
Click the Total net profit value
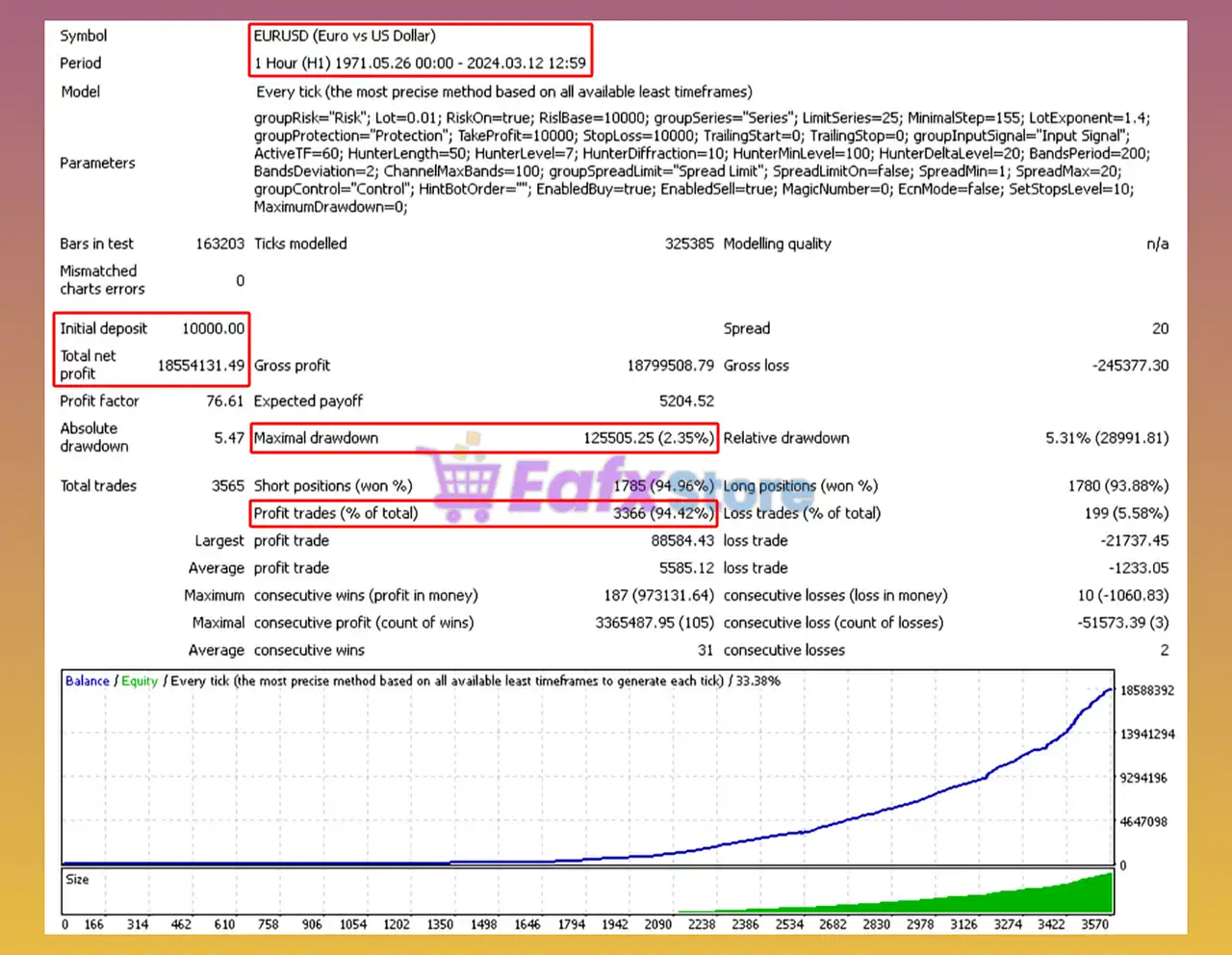[201, 366]
